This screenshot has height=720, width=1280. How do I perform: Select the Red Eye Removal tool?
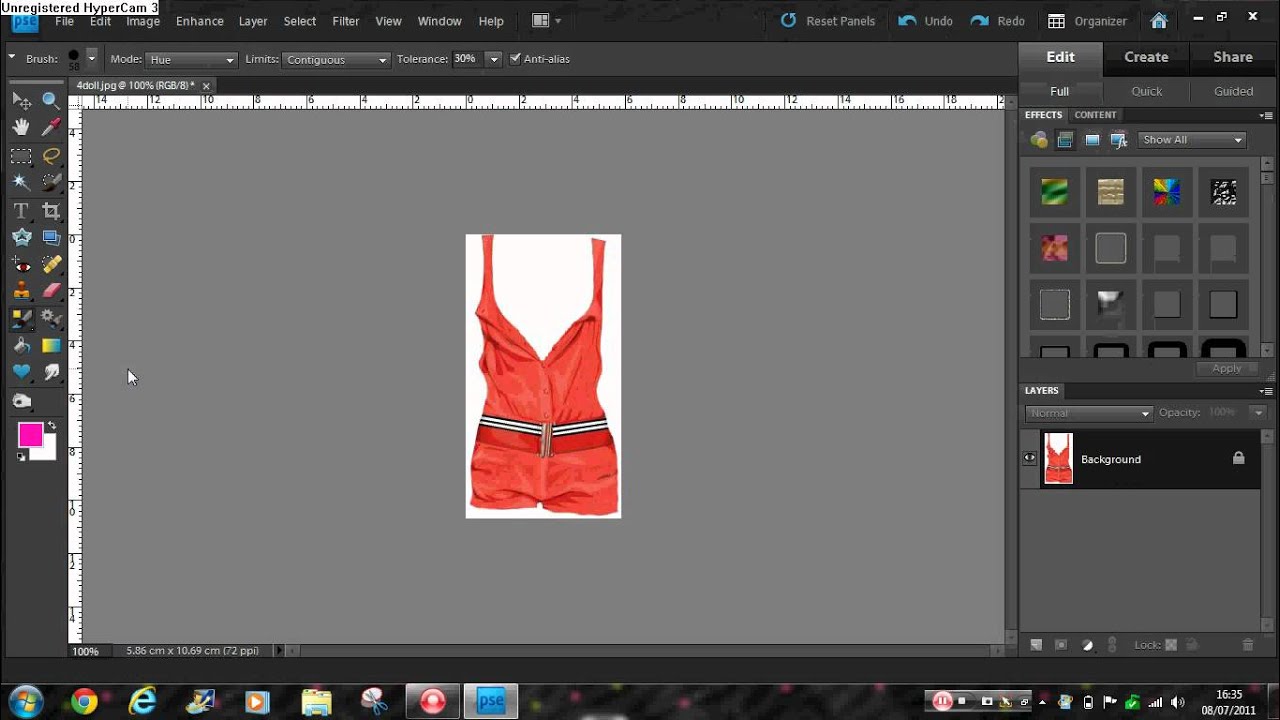point(21,265)
